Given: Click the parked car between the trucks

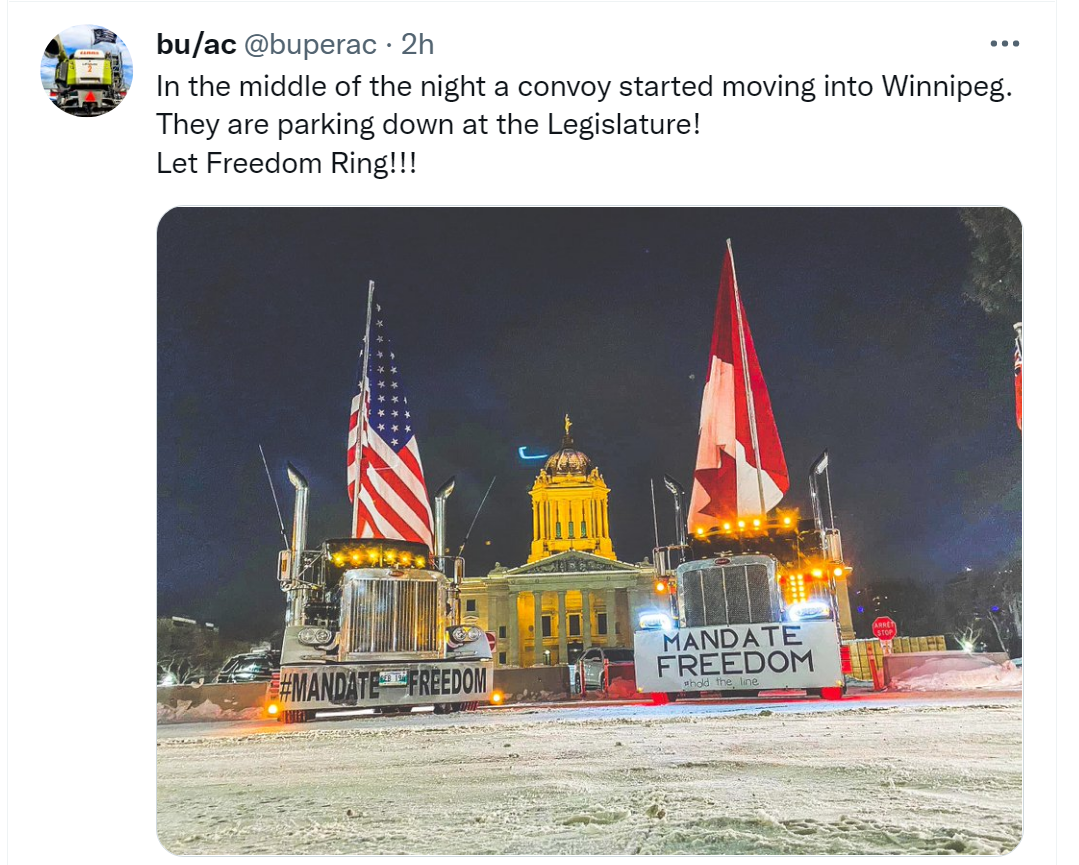Looking at the screenshot, I should point(603,669).
